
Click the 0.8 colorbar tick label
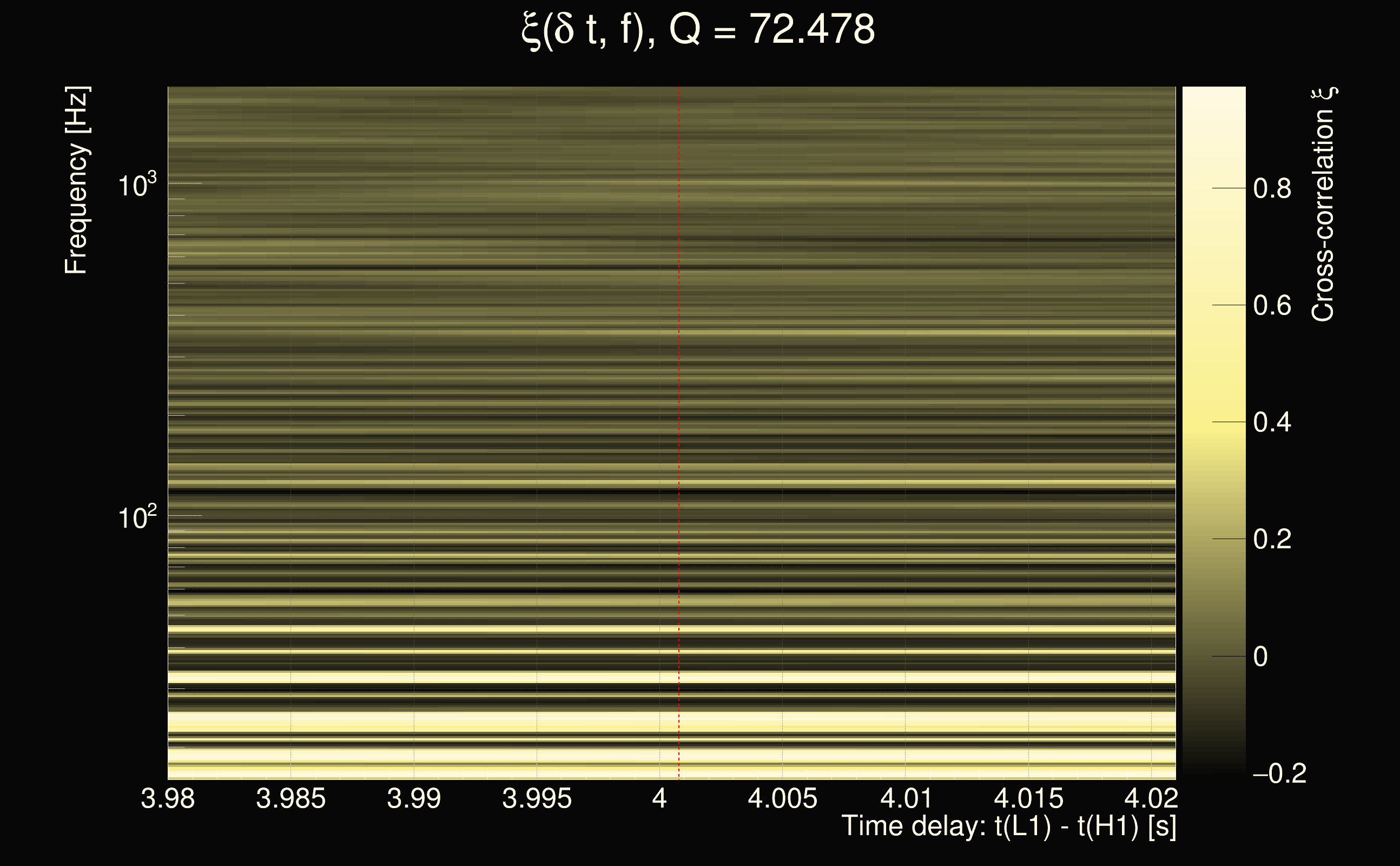pos(1272,188)
